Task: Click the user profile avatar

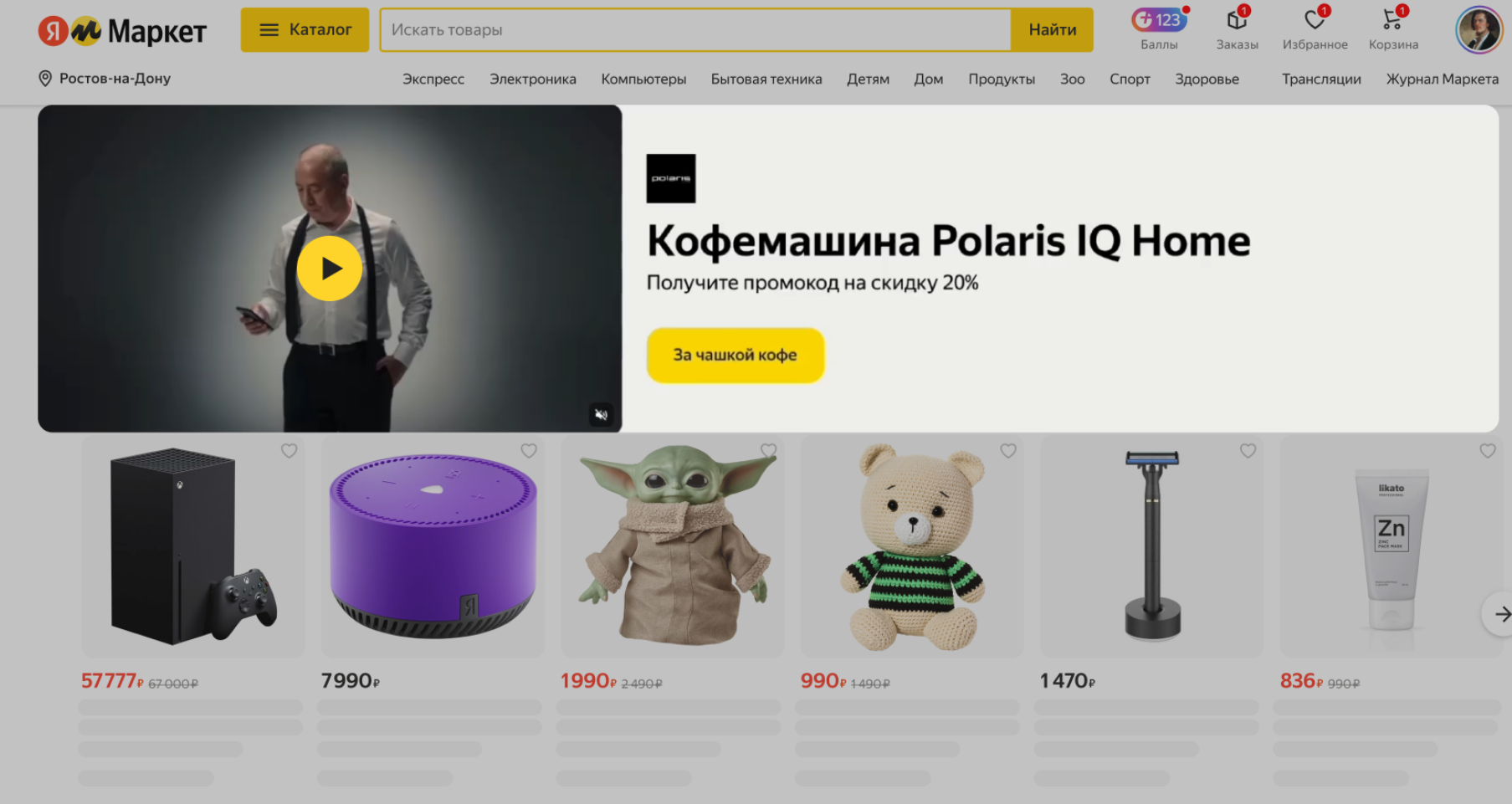Action: coord(1479,29)
